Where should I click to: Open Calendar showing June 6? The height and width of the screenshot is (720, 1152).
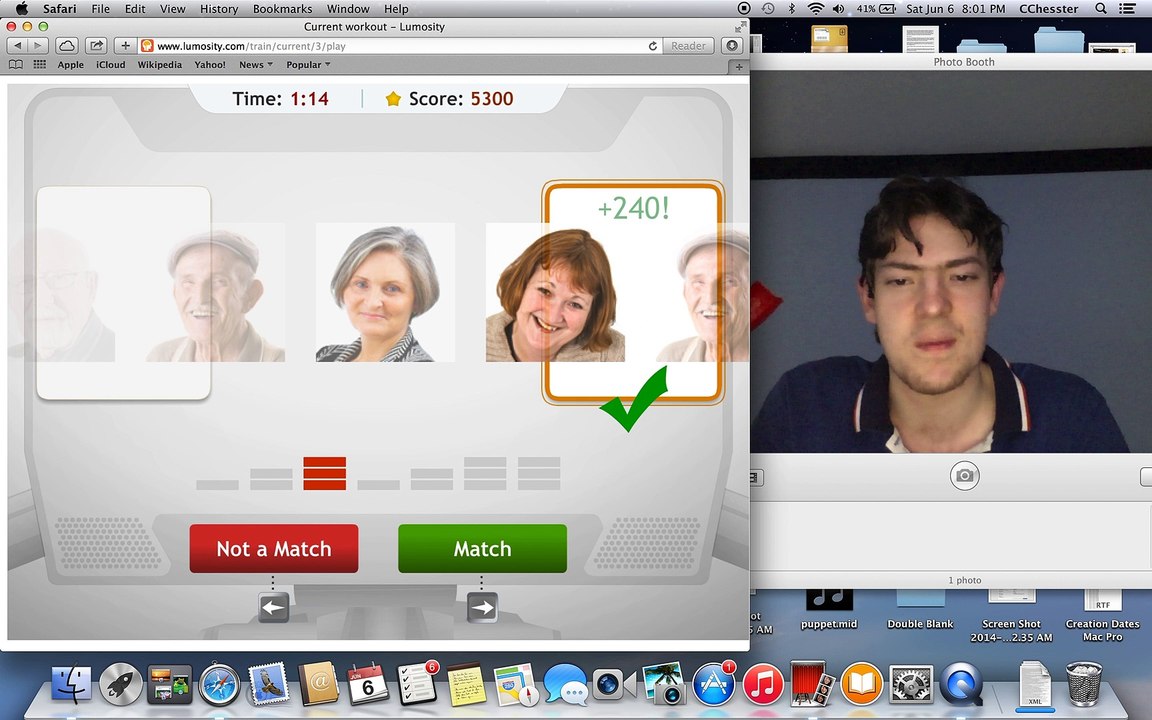coord(367,684)
